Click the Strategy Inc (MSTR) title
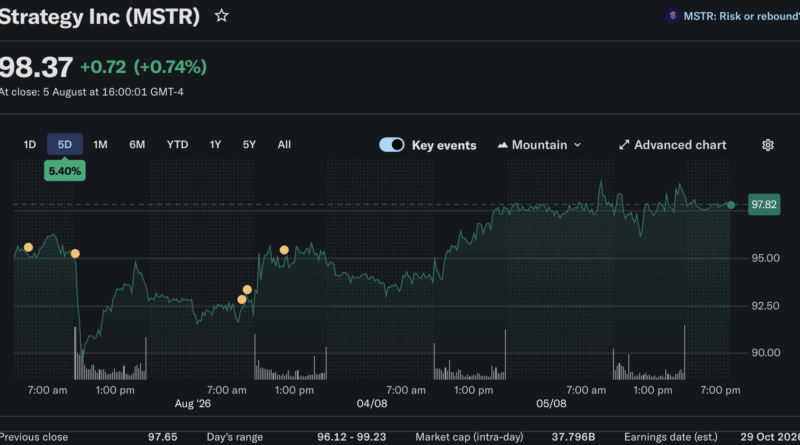Screen dimensions: 800x445 [x=99, y=16]
